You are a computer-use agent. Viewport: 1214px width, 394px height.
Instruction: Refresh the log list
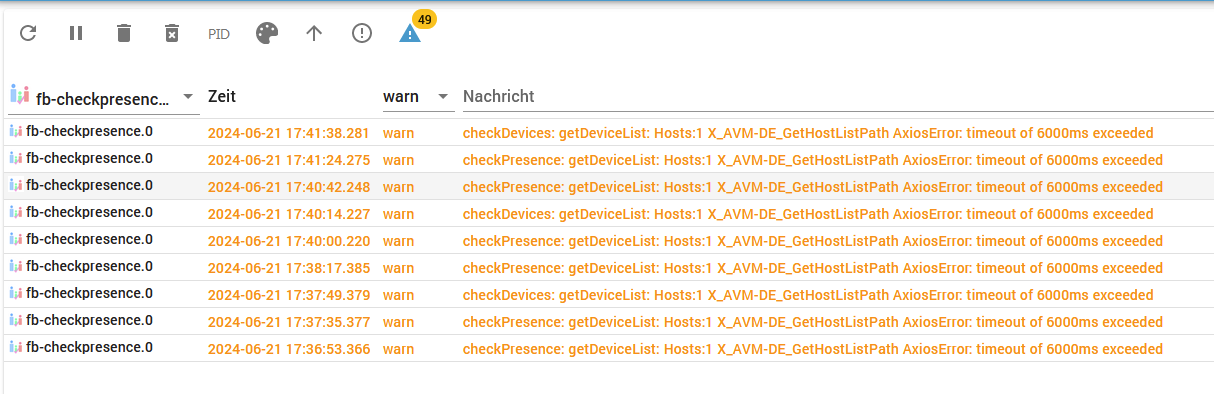28,33
